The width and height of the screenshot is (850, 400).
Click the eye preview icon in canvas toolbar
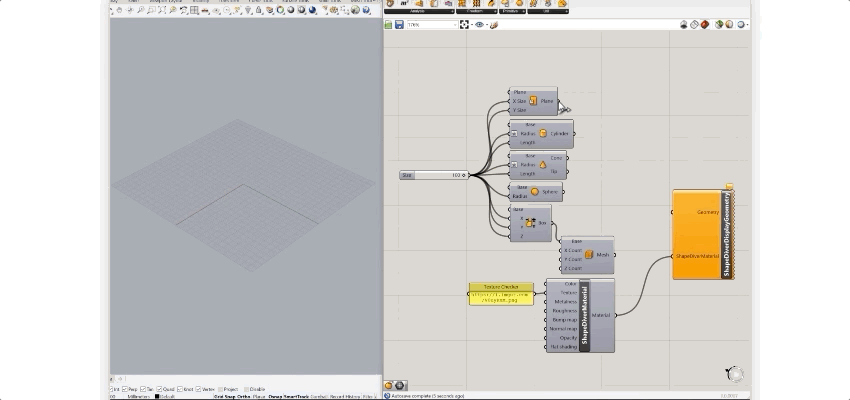pyautogui.click(x=479, y=24)
